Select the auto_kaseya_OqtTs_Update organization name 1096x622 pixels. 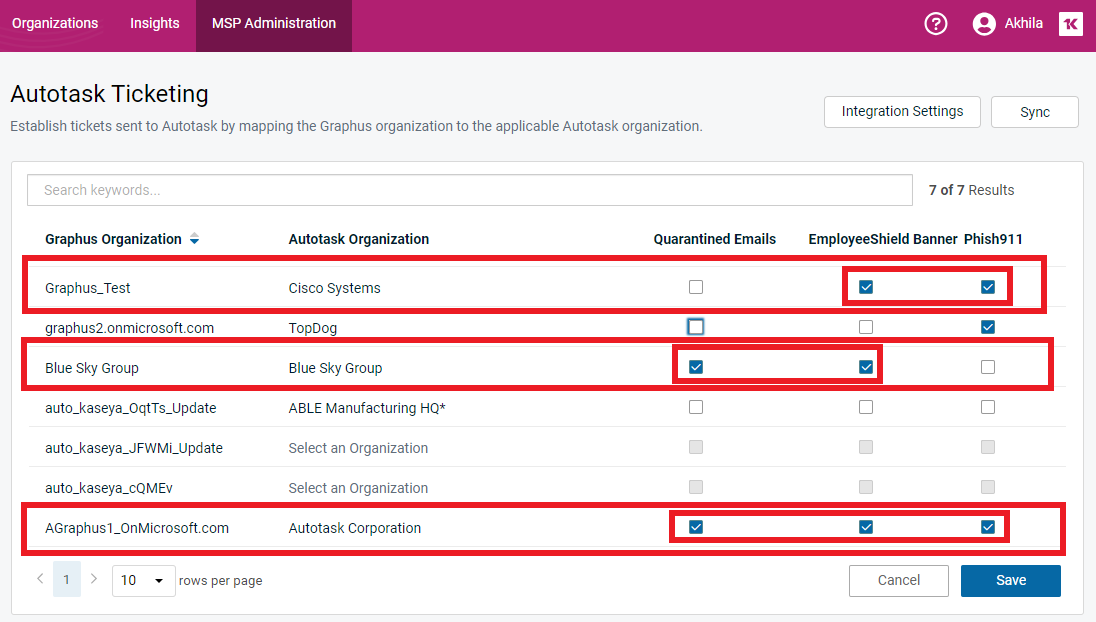coord(131,407)
